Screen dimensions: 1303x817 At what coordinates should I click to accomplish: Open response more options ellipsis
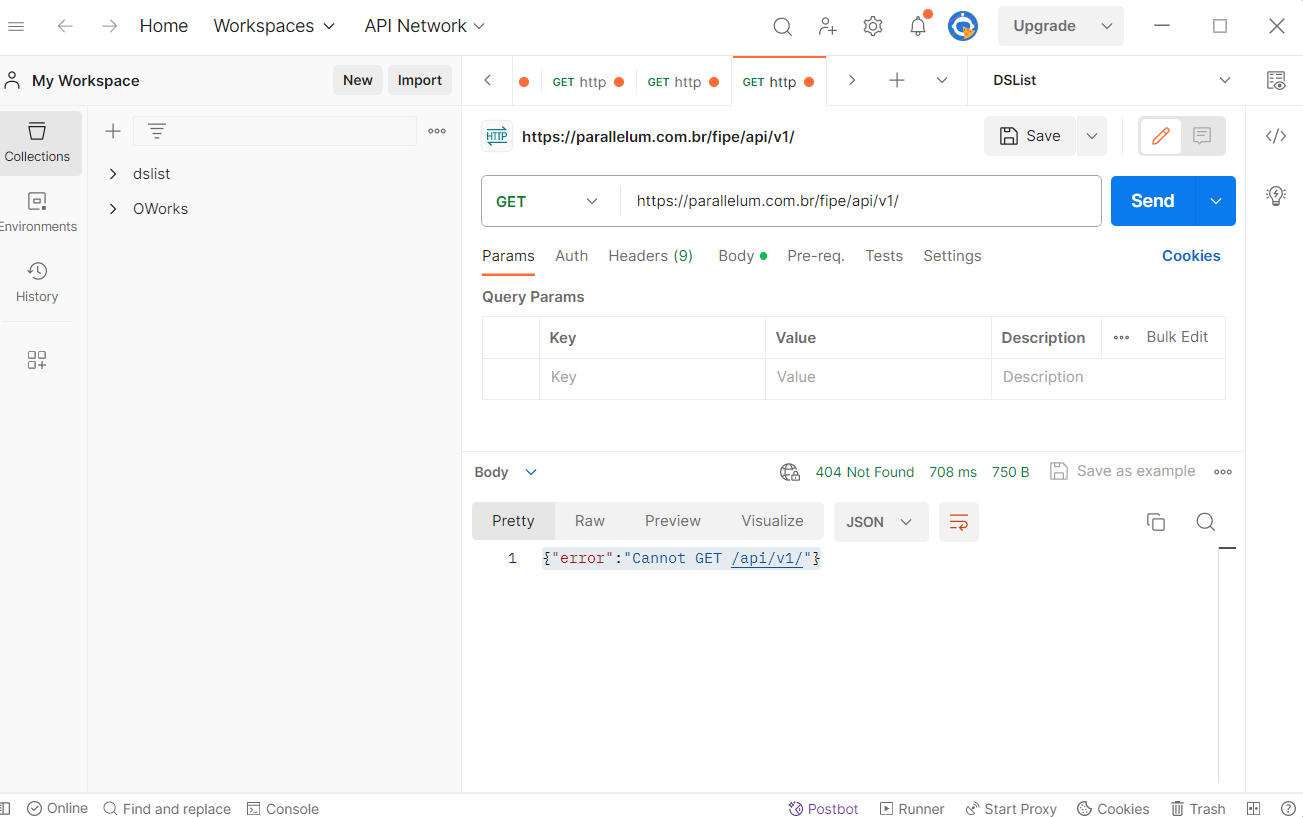click(x=1223, y=472)
